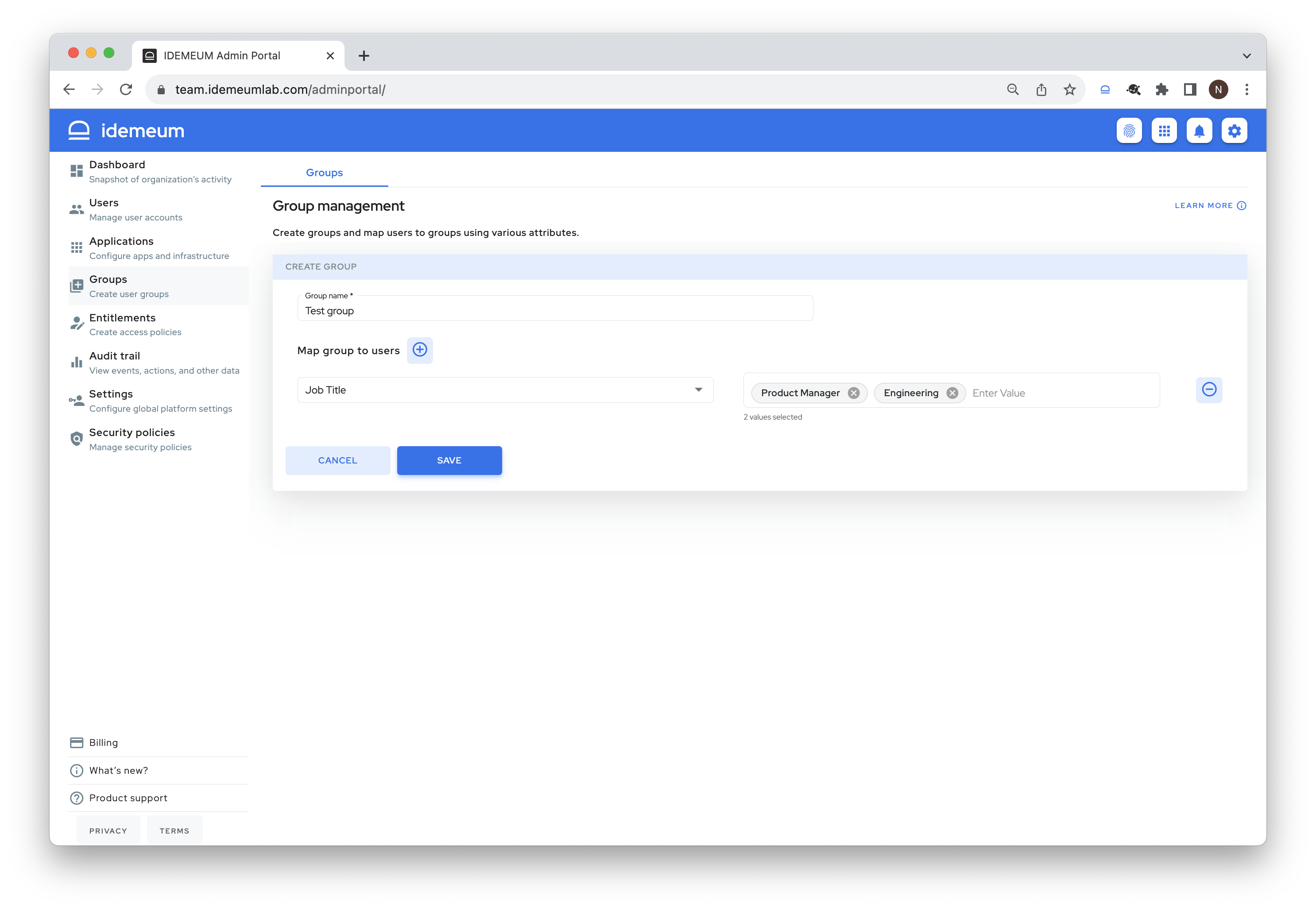Bookmark this page with the star
The image size is (1316, 911).
pyautogui.click(x=1069, y=89)
